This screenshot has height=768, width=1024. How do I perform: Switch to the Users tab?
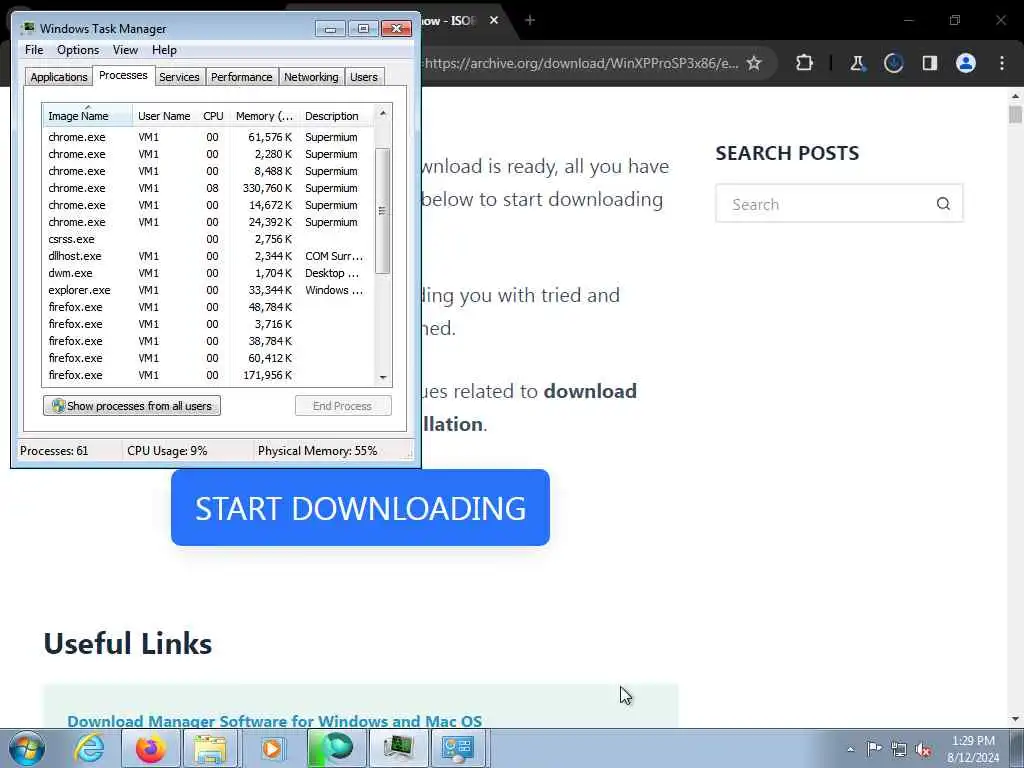364,77
